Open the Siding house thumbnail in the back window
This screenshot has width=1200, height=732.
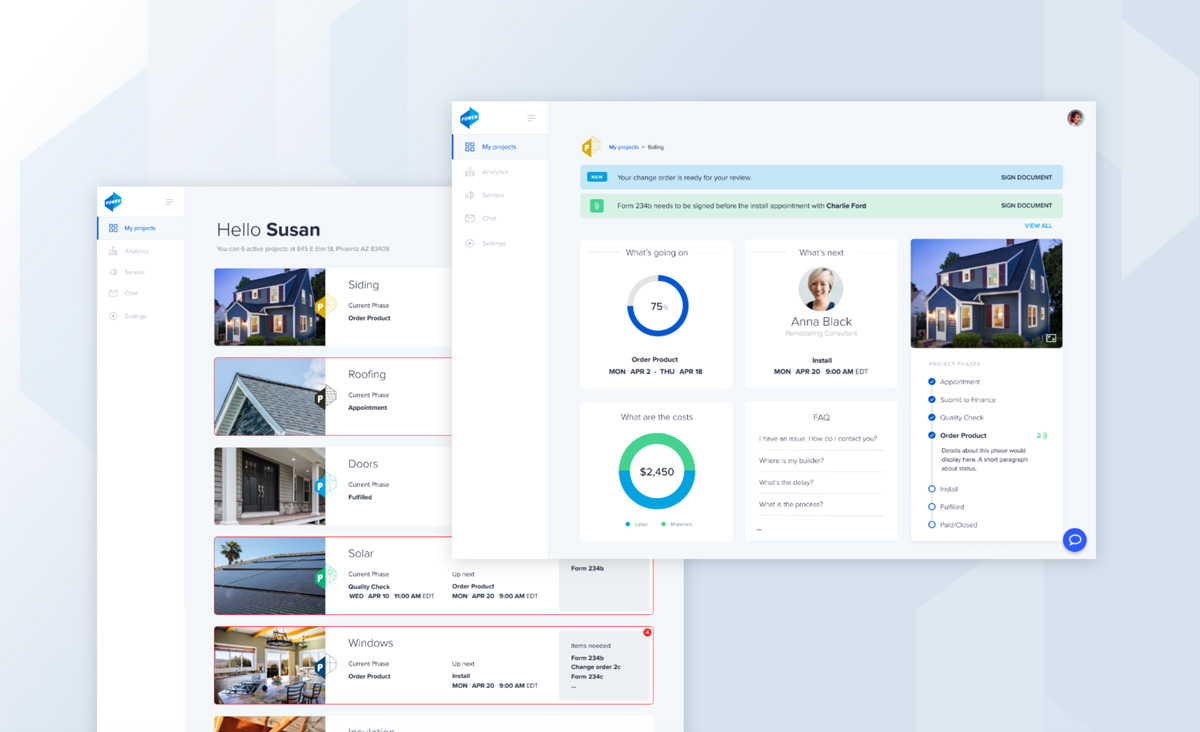coord(269,307)
